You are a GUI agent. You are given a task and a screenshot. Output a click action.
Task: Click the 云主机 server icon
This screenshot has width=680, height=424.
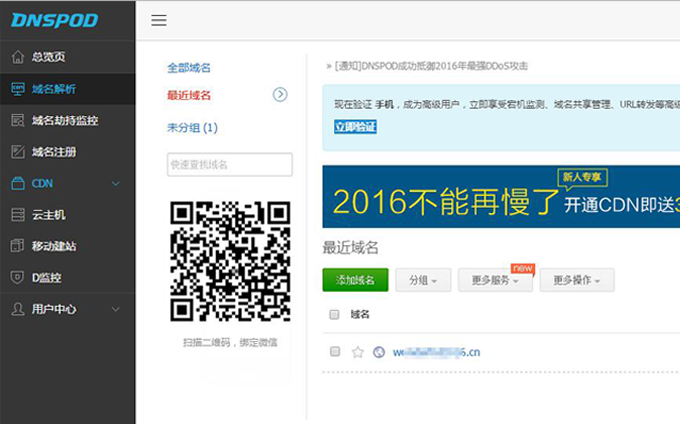[17, 215]
